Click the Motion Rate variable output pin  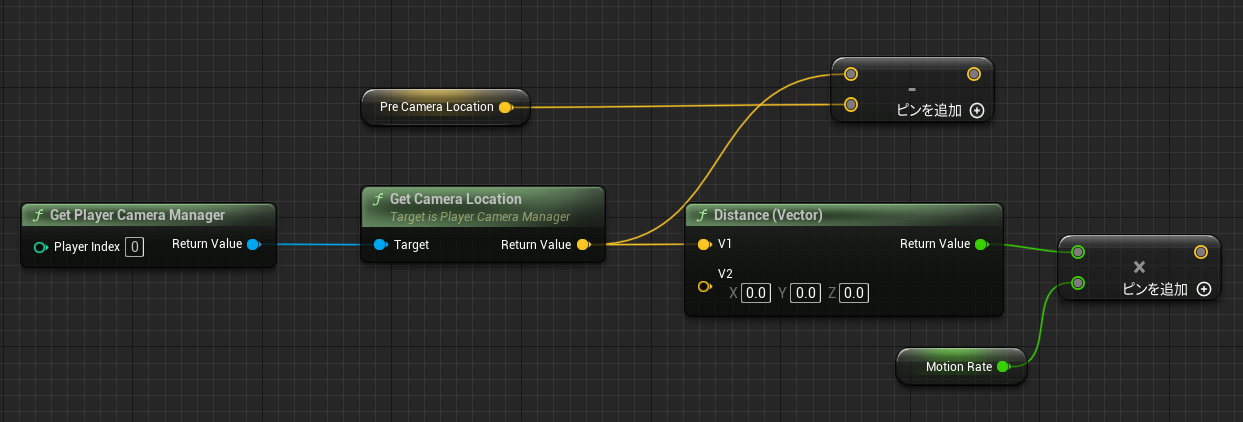click(x=1004, y=367)
